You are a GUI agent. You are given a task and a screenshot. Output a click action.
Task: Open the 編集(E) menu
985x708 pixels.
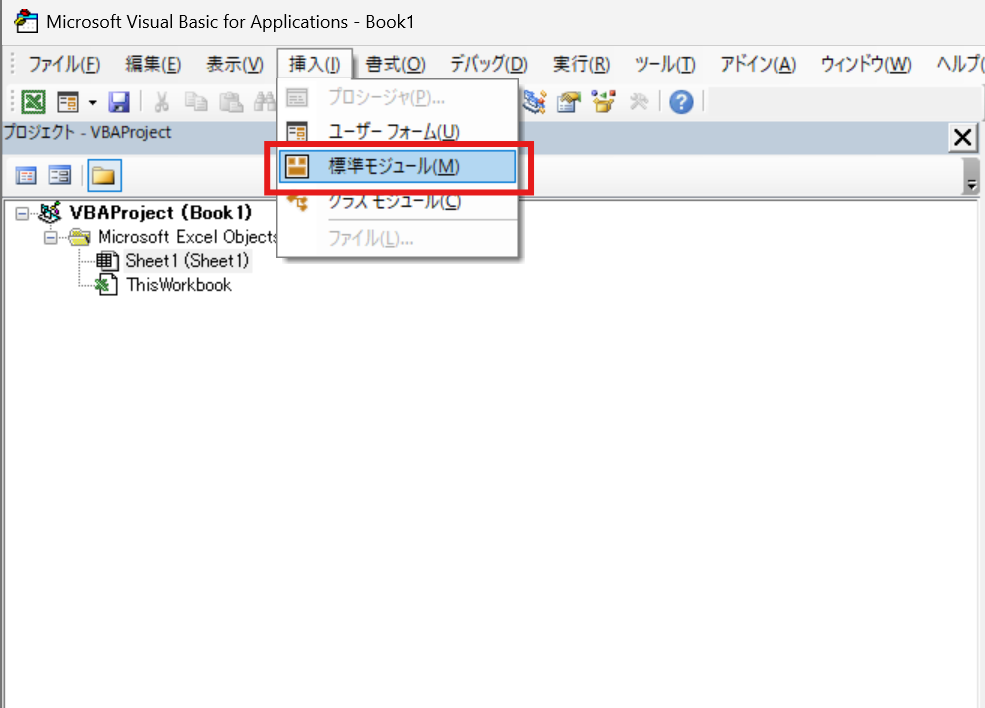(153, 64)
